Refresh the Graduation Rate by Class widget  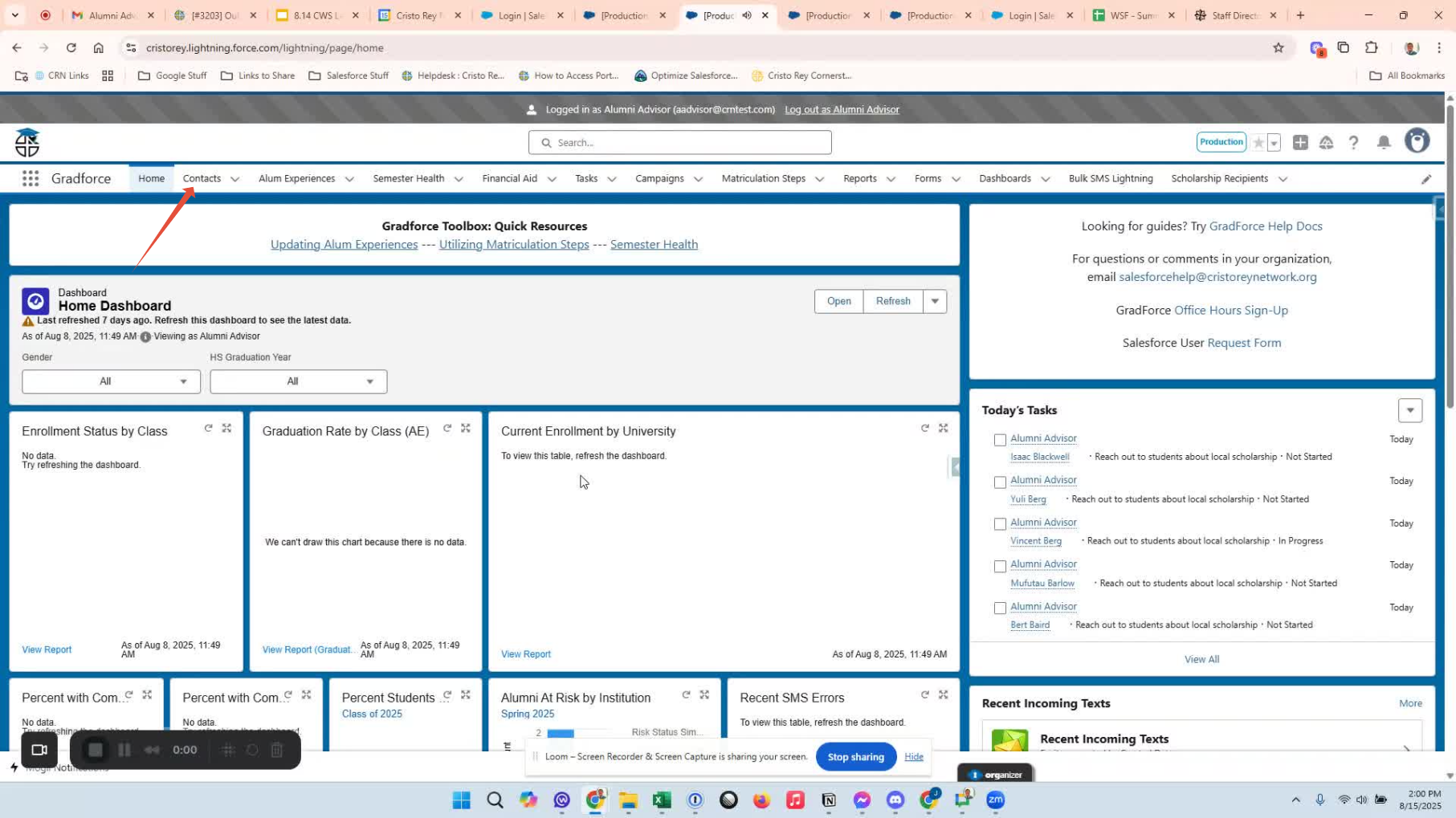tap(447, 429)
